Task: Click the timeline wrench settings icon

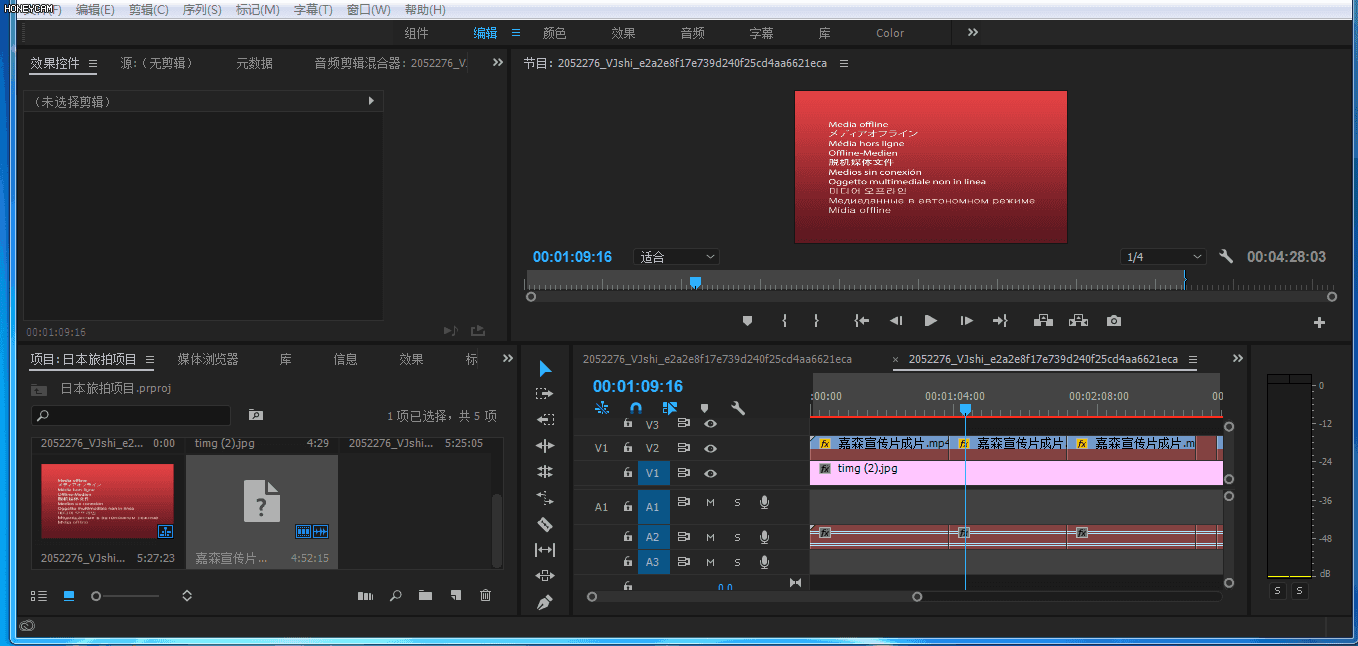Action: [738, 408]
